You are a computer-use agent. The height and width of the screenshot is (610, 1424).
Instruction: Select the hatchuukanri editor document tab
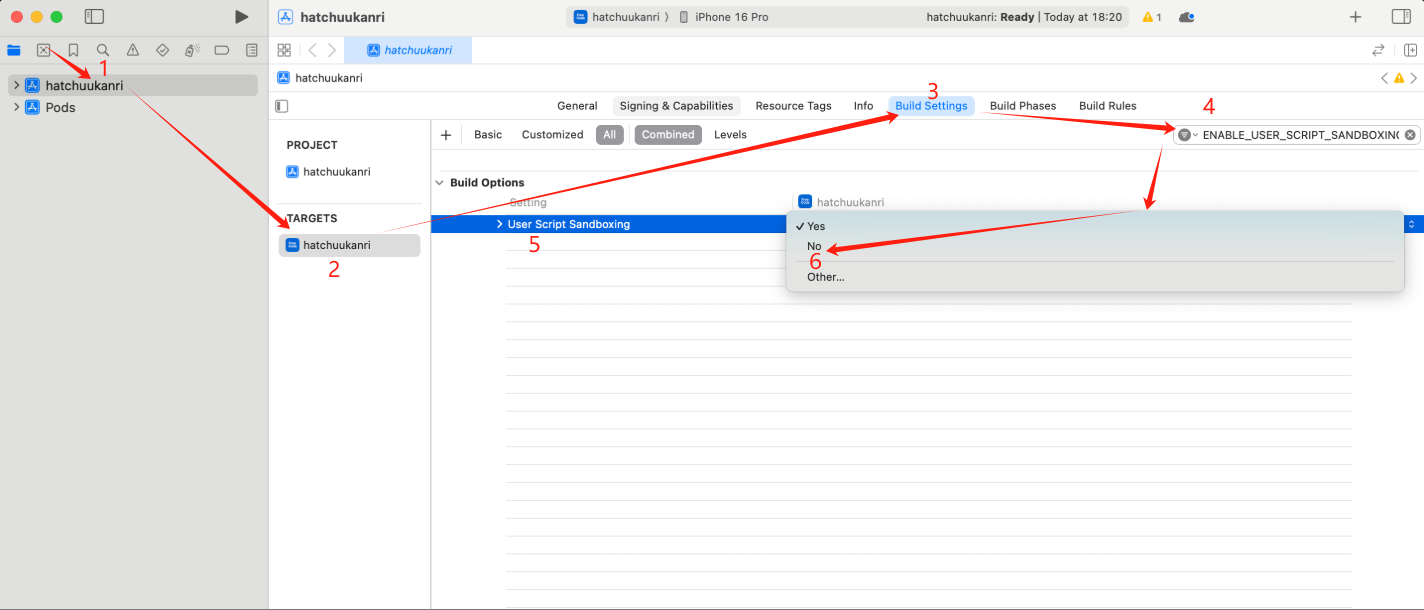[x=407, y=50]
